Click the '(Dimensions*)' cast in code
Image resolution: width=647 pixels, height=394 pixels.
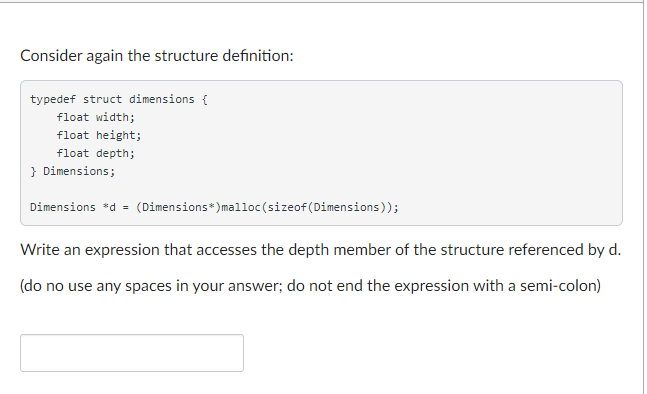tap(178, 207)
